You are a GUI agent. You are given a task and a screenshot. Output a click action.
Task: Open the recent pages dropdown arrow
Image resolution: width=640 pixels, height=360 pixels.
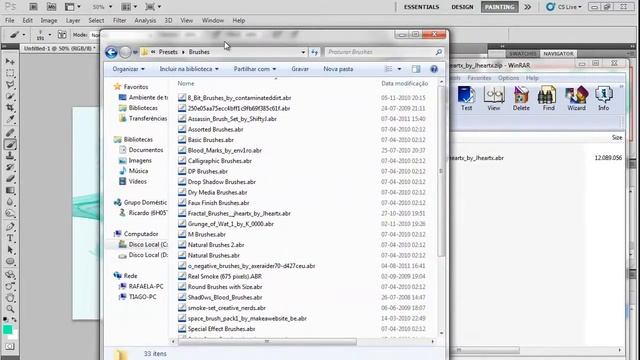click(135, 52)
